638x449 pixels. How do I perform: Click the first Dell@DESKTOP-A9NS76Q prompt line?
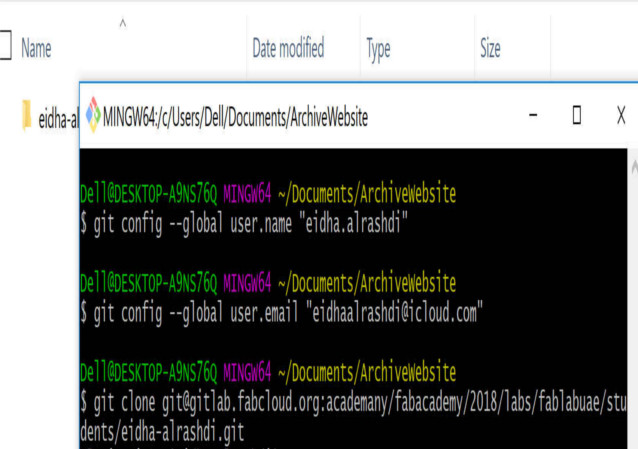tap(268, 194)
